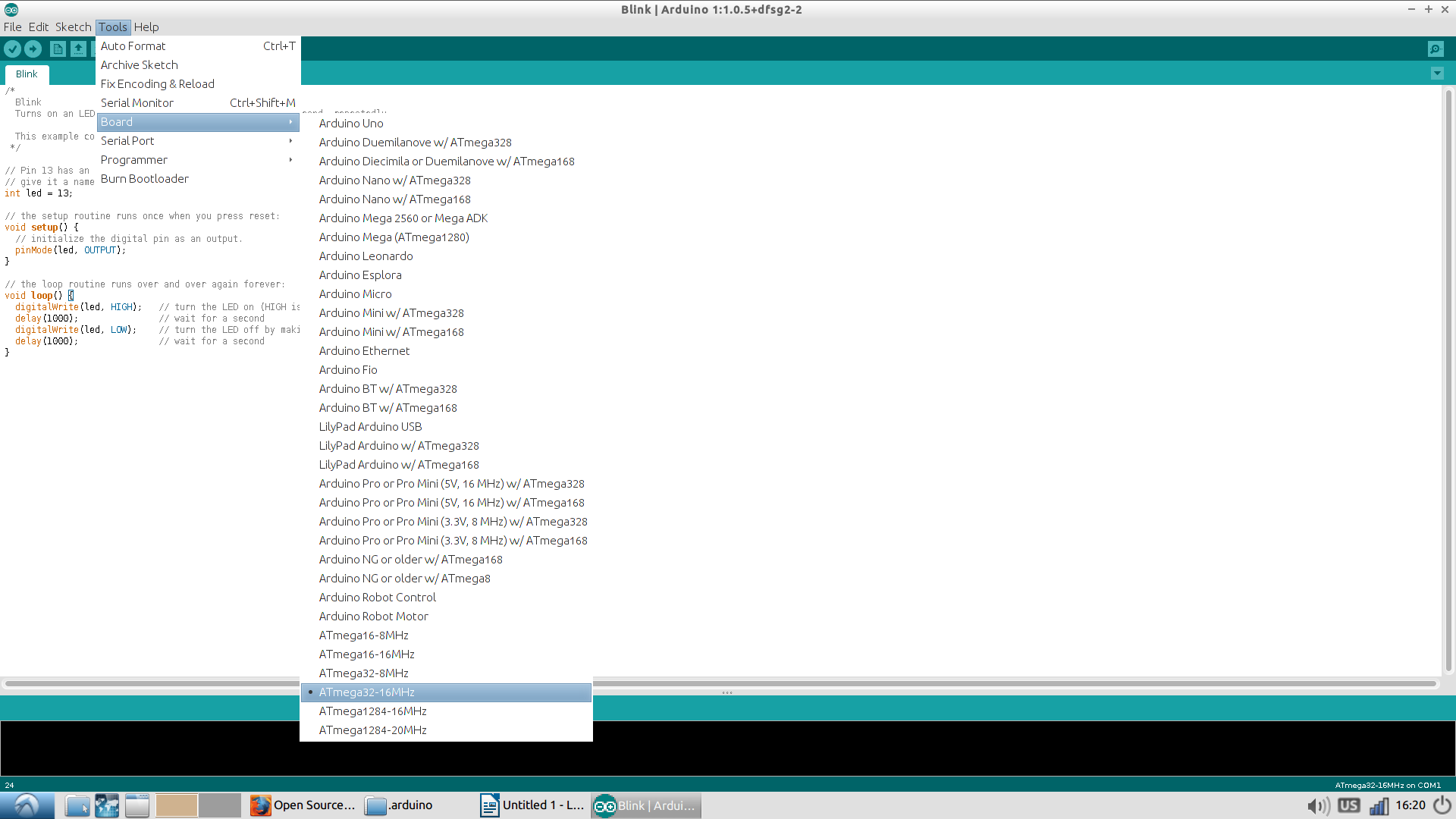Open the Tools menu
Screen dimensions: 1456x819
click(112, 27)
